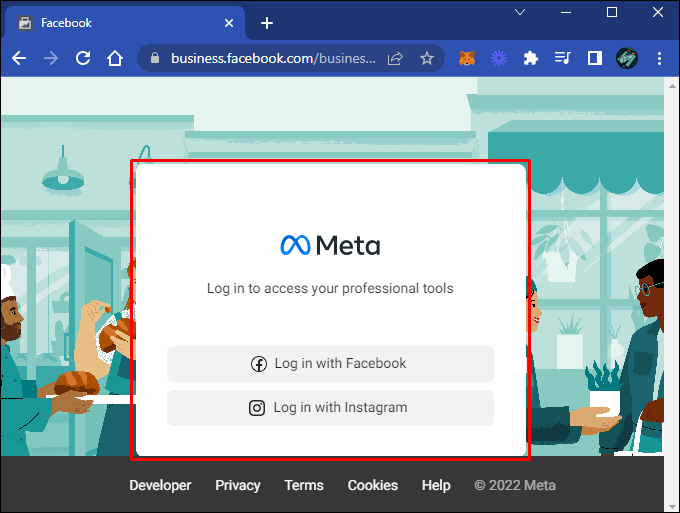Log in with Facebook
Viewport: 680px width, 513px height.
(330, 364)
